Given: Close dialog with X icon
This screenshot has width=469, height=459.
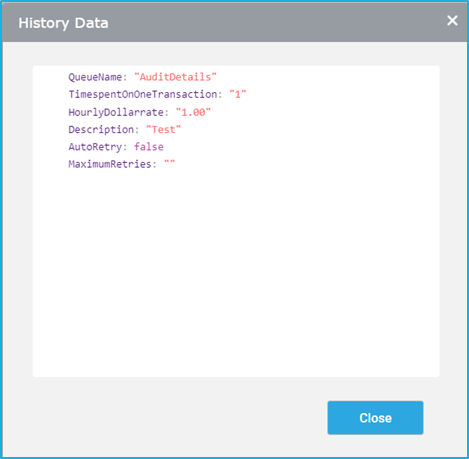Looking at the screenshot, I should click(x=452, y=21).
